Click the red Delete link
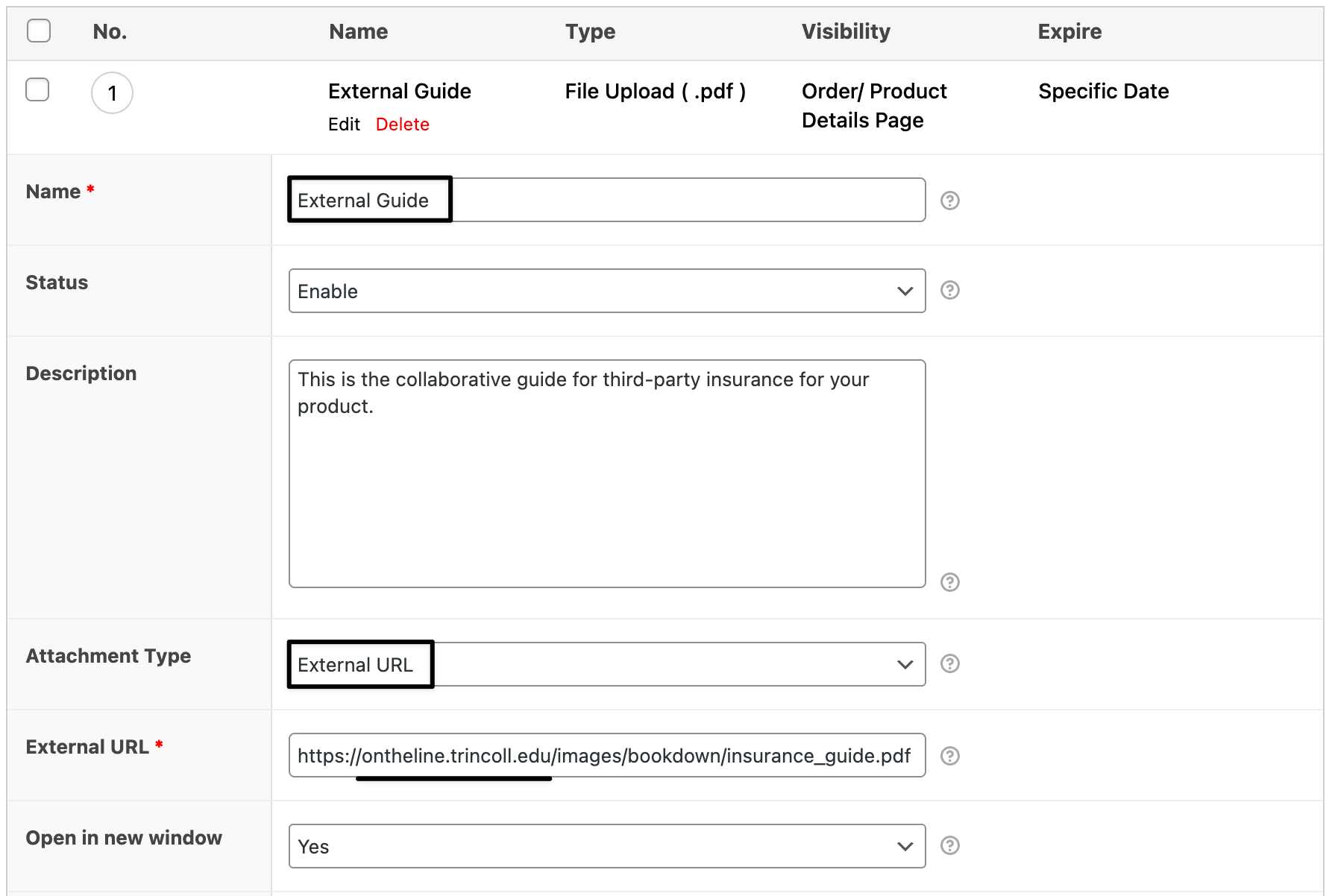 point(402,124)
